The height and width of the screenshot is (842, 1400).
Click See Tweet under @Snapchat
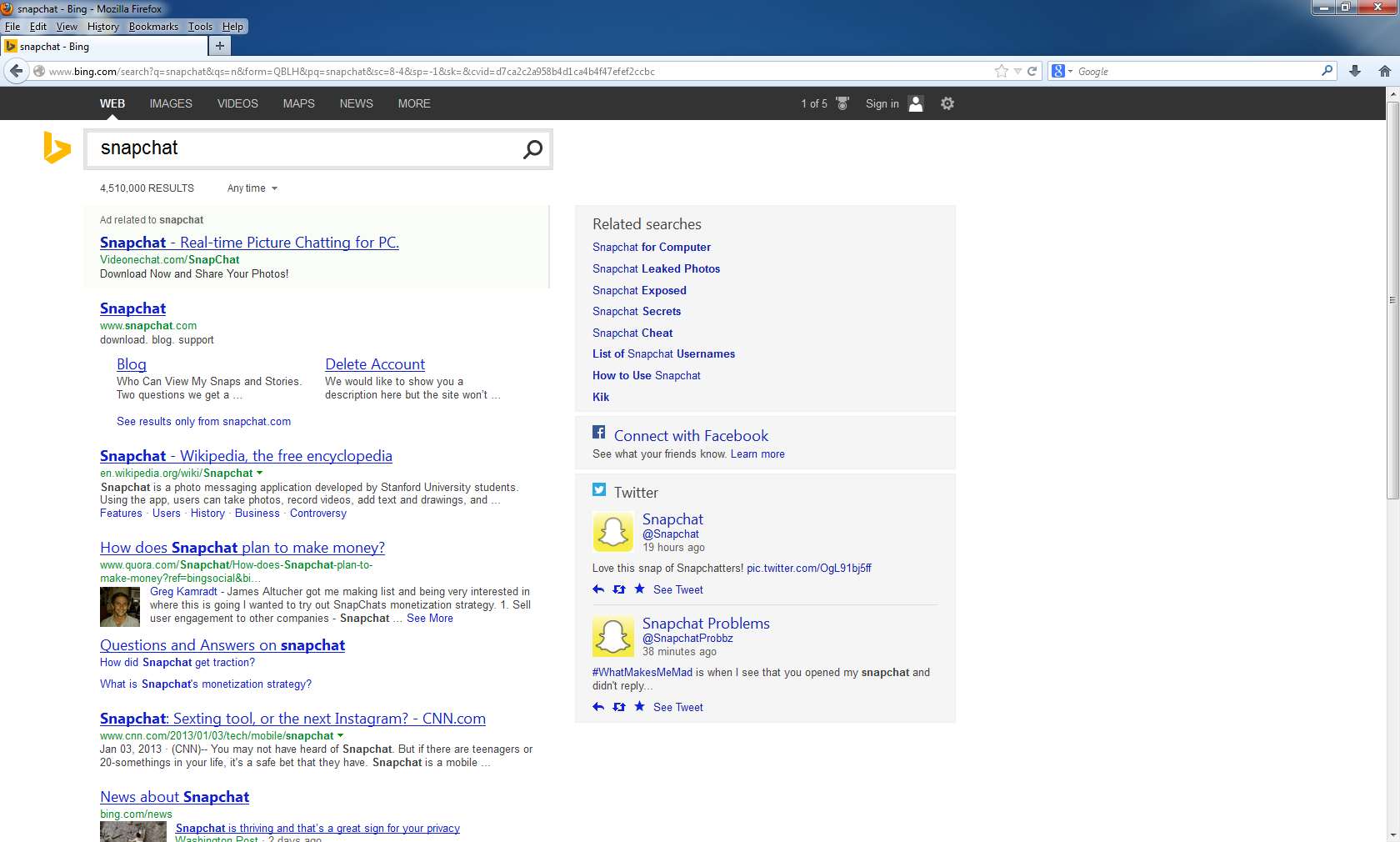pos(677,589)
